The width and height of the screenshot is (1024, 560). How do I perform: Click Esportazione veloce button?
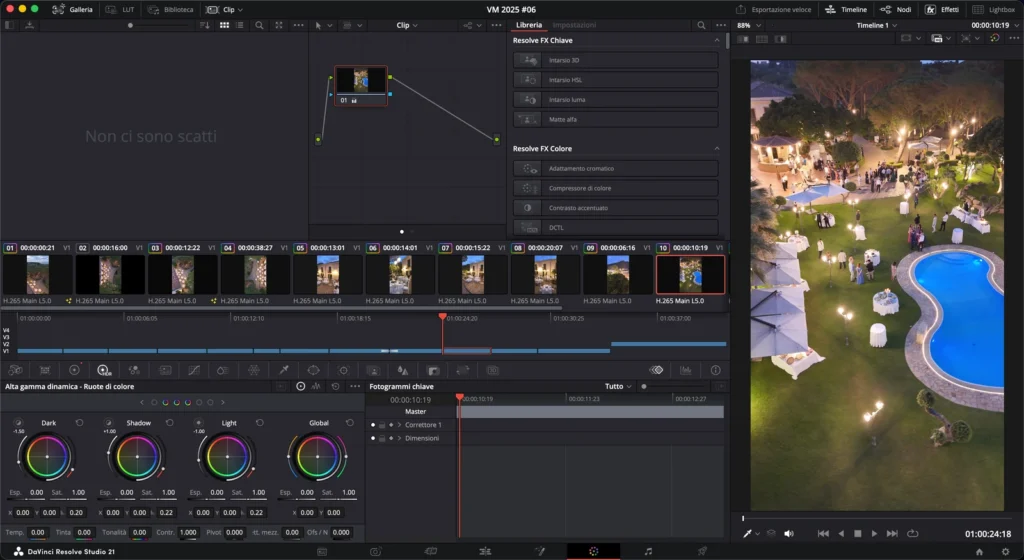click(774, 9)
